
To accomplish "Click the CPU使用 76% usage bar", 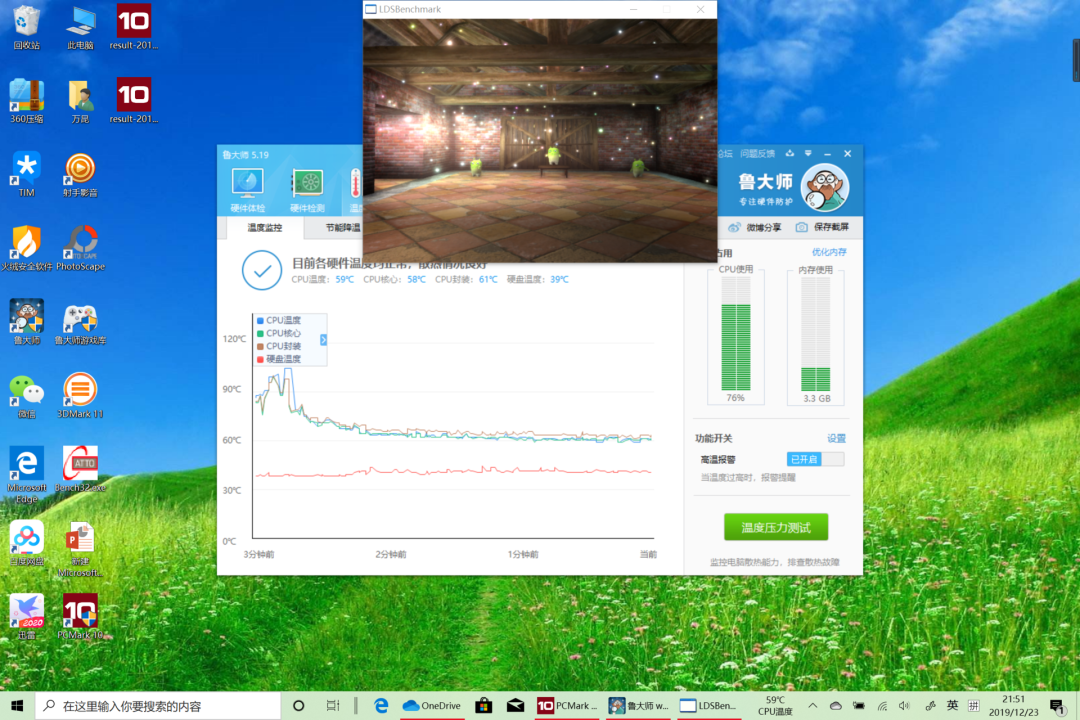I will tap(736, 335).
